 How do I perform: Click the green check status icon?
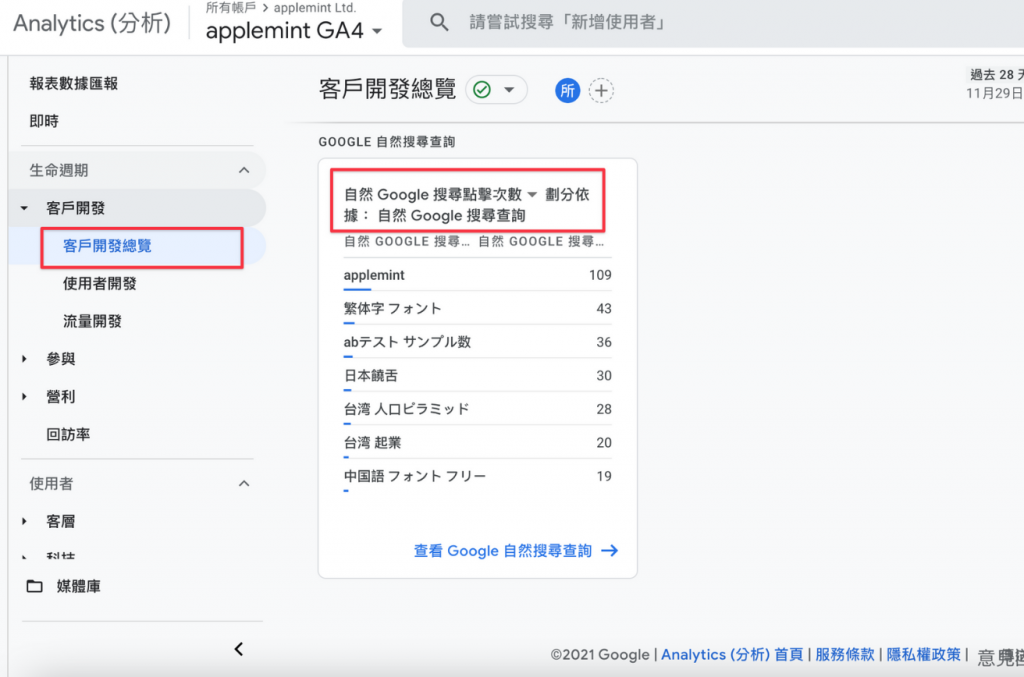tap(482, 90)
